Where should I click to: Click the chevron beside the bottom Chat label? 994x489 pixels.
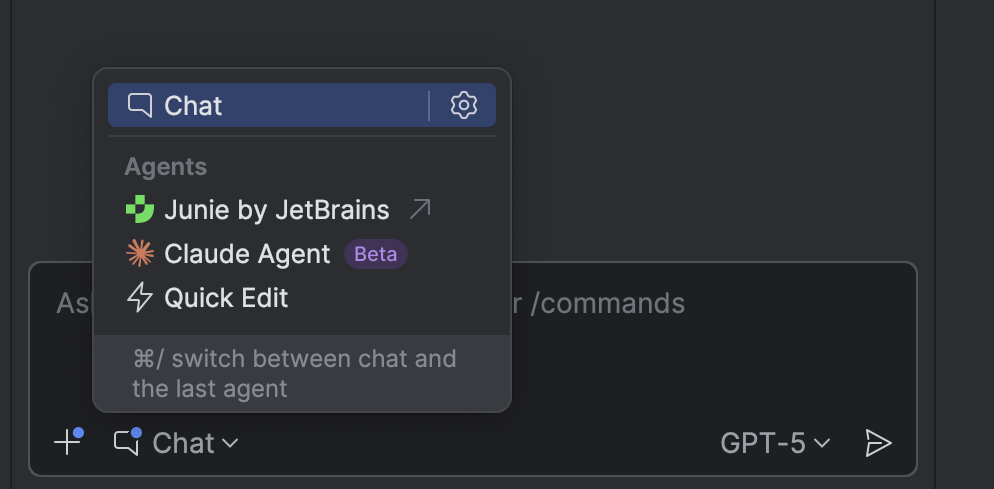click(x=230, y=443)
